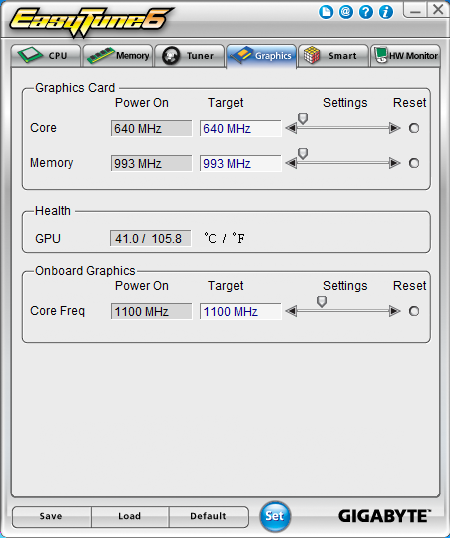Minimize the EasyTune6 window
Screen dimensions: 451x538
pyautogui.click(x=415, y=10)
